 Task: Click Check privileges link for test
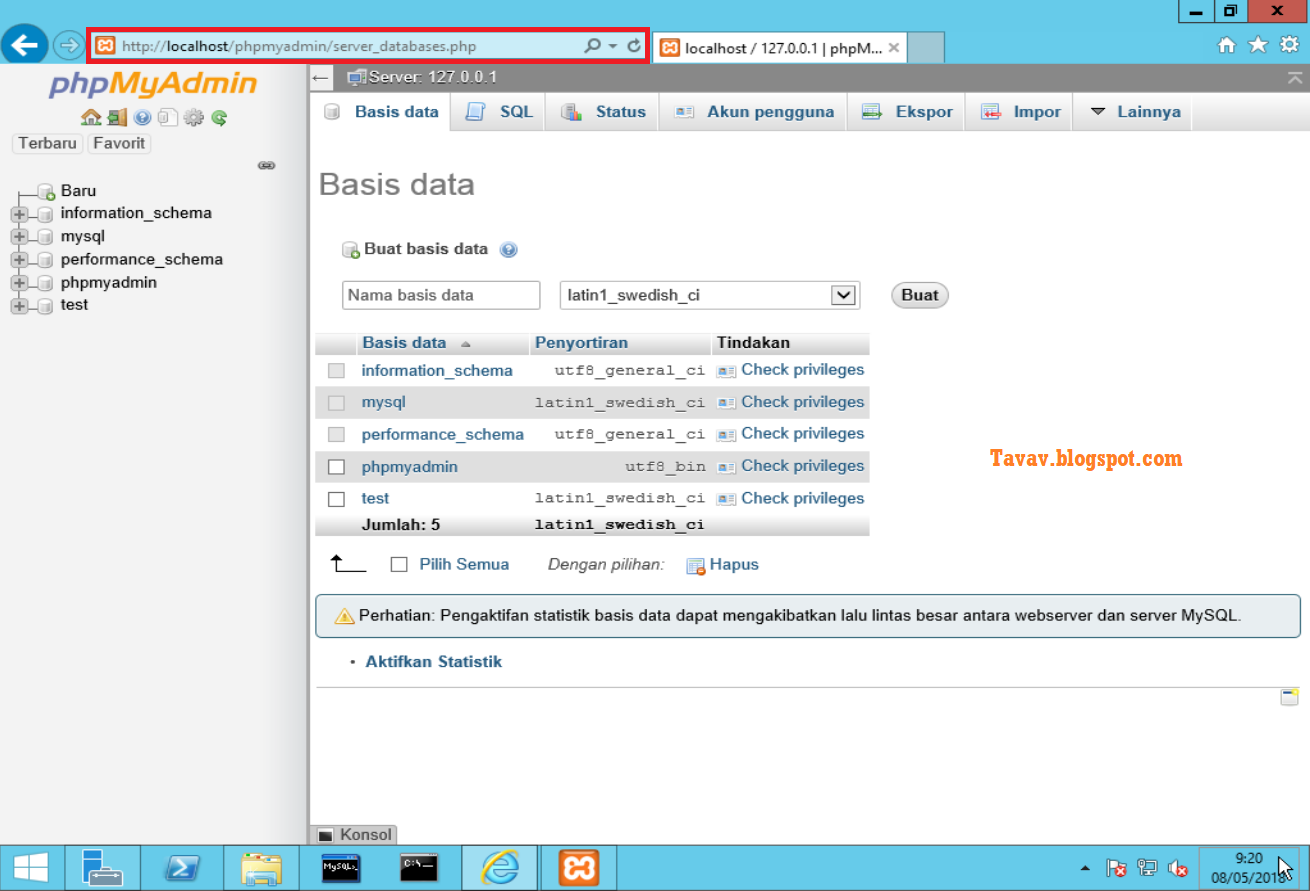[x=802, y=498]
